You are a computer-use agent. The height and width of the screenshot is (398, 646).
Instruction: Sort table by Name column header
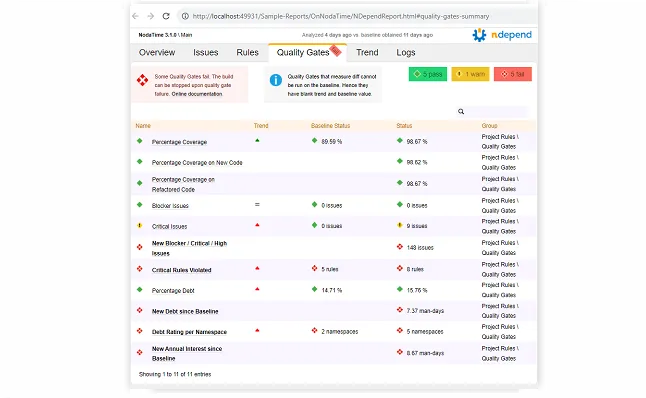tap(143, 126)
